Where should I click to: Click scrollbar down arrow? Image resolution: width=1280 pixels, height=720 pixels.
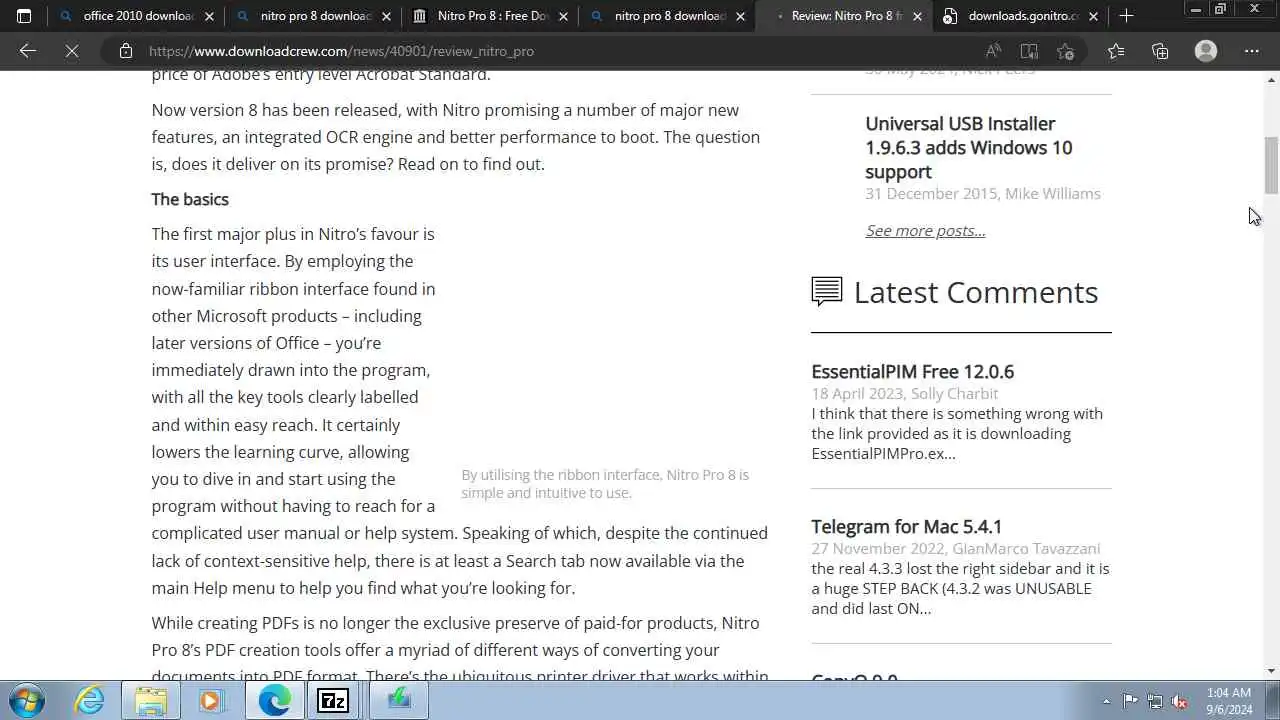click(x=1271, y=671)
